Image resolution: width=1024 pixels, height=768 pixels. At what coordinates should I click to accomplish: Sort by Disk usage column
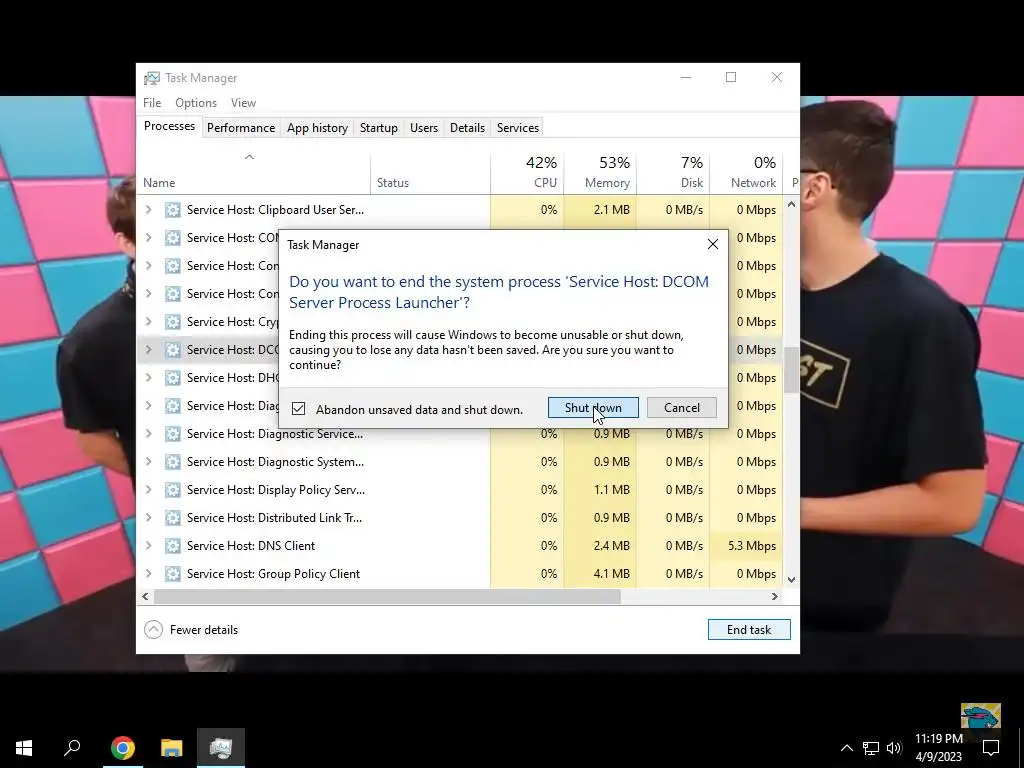click(x=673, y=173)
